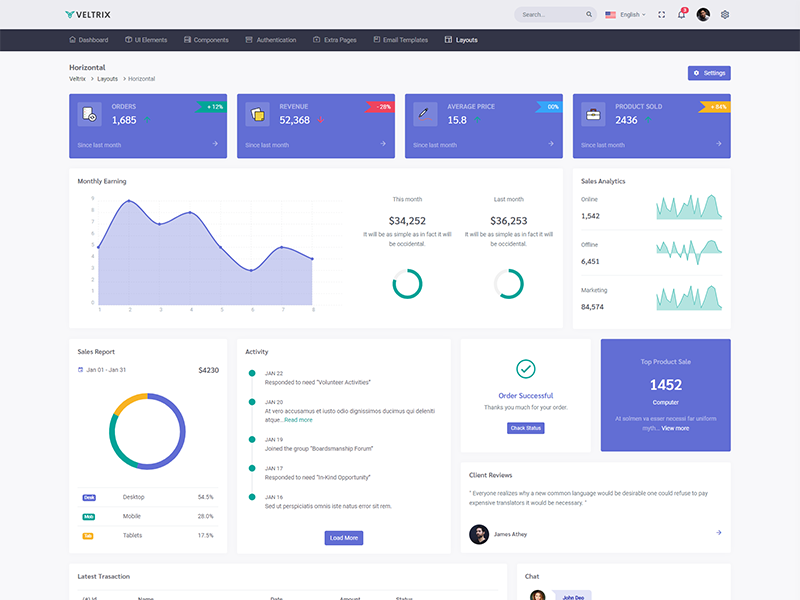
Task: Click the Revenue card arrow
Action: click(x=383, y=144)
